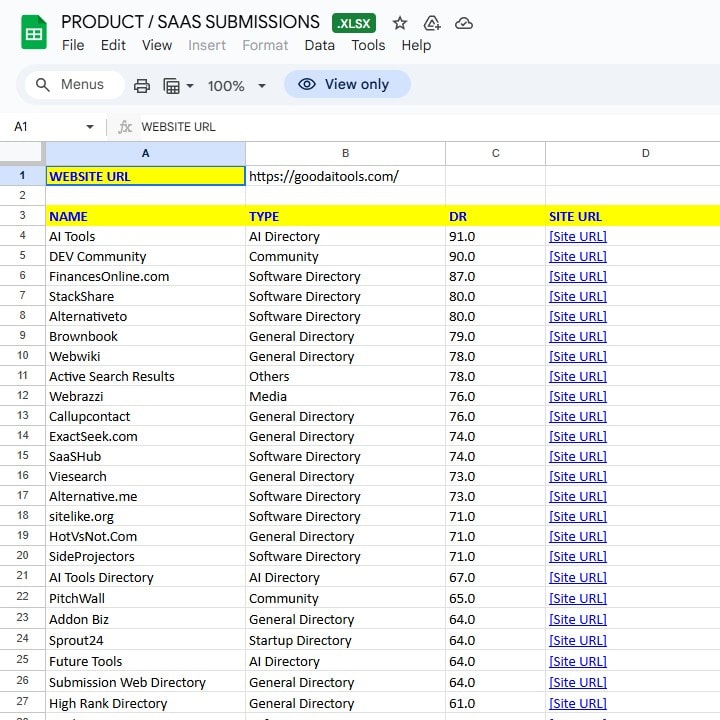Screen dimensions: 720x720
Task: Click the View only button
Action: coord(347,84)
